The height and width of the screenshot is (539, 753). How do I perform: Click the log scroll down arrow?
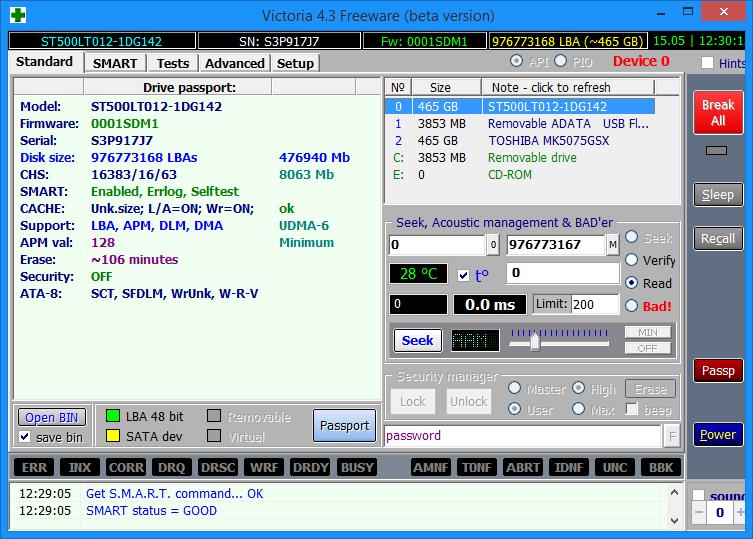(674, 521)
